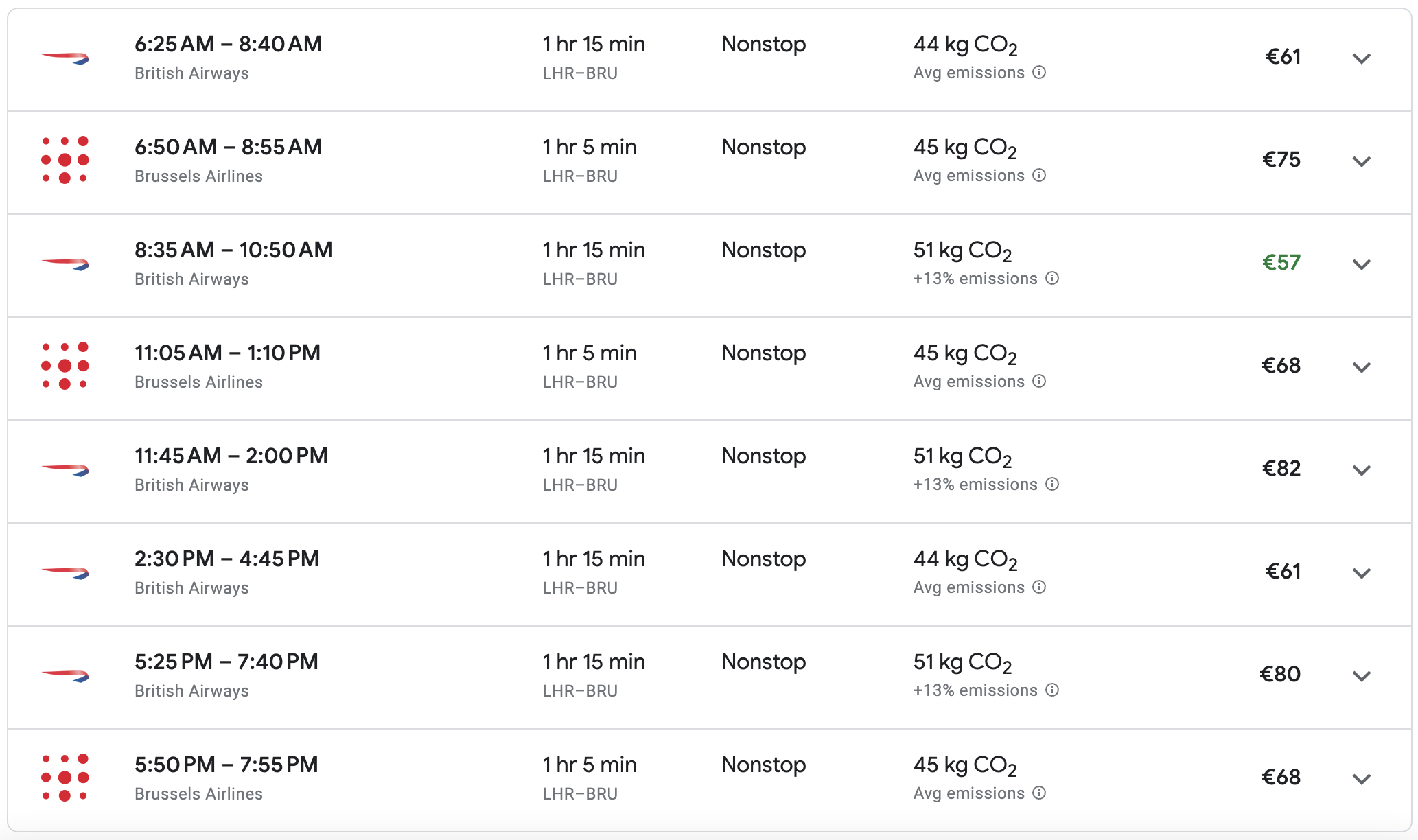
Task: Expand the €57 flight at 8:35 AM
Action: click(x=1361, y=264)
